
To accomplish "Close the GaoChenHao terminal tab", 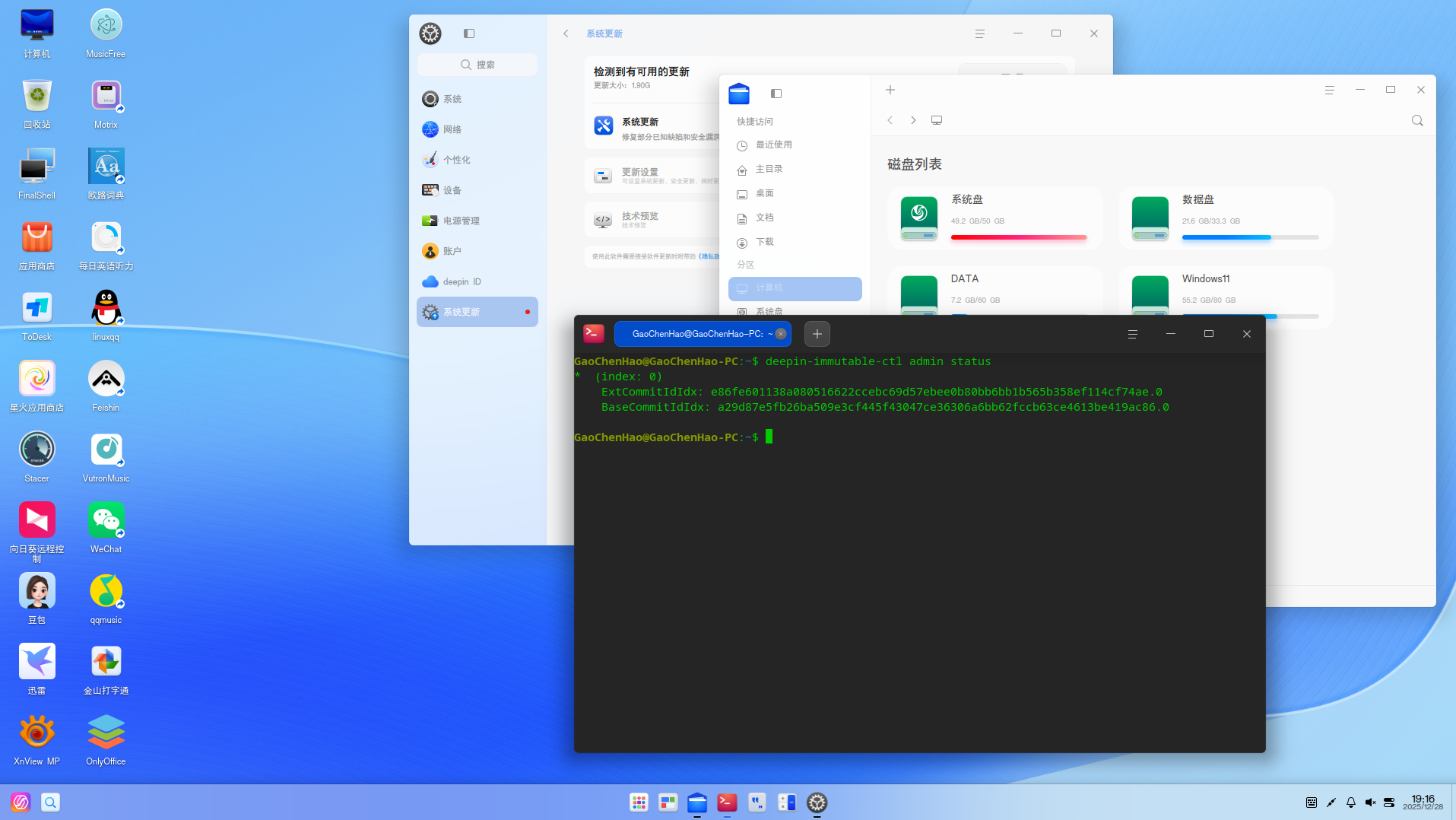I will coord(781,334).
